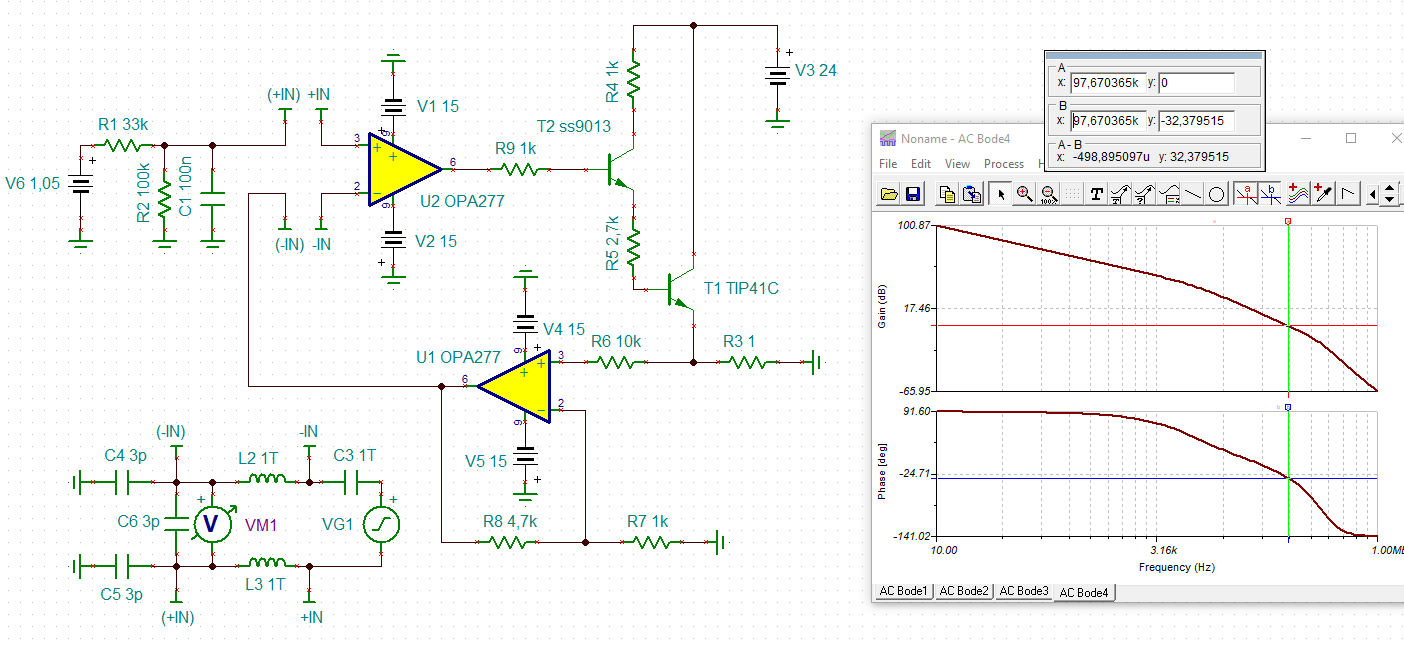Select the VG1 voltage generator symbol
The width and height of the screenshot is (1404, 646).
(381, 524)
